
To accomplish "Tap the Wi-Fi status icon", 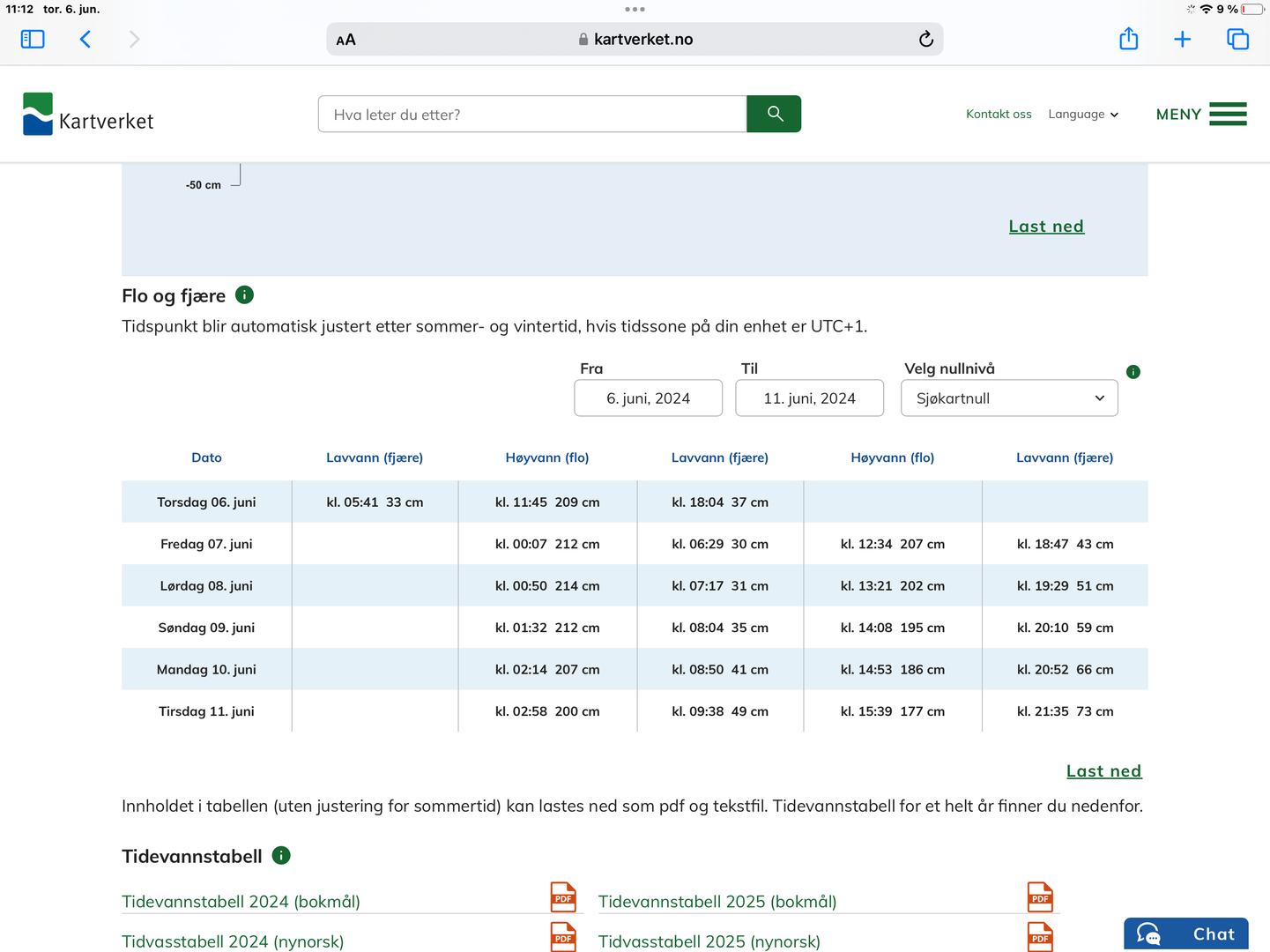I will click(1206, 9).
